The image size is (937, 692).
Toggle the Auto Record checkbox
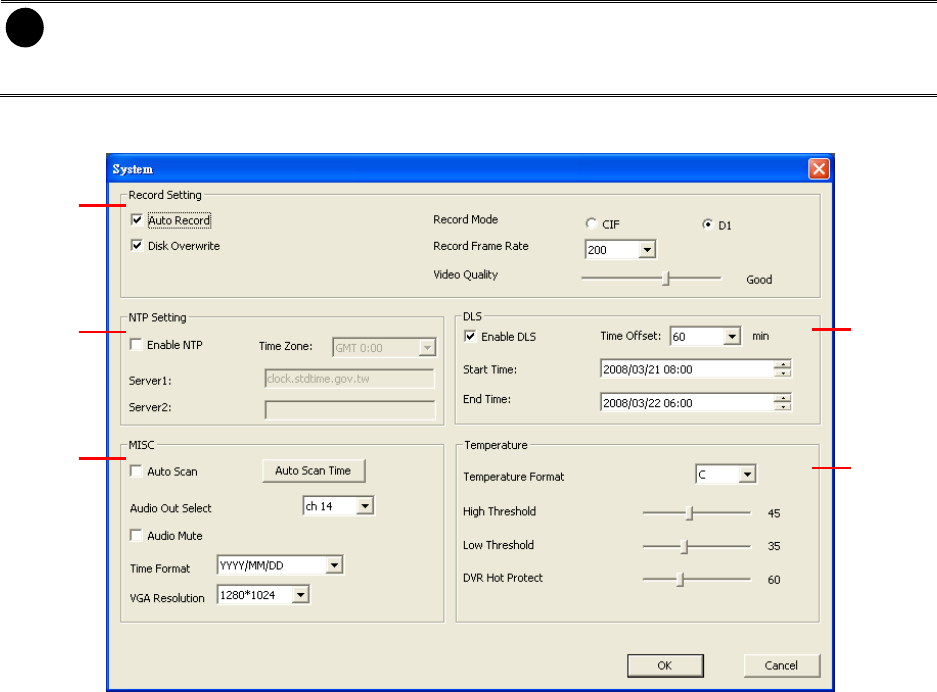[136, 220]
